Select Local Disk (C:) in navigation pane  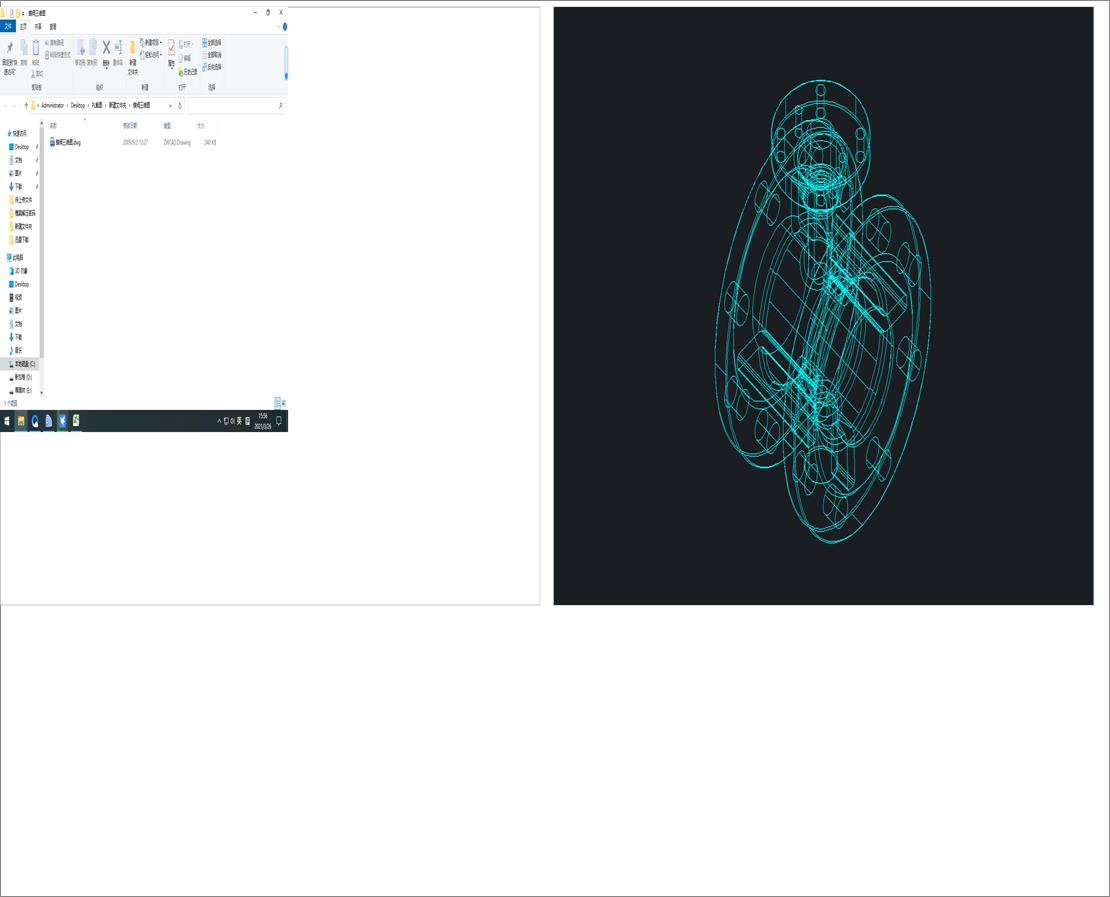click(22, 364)
